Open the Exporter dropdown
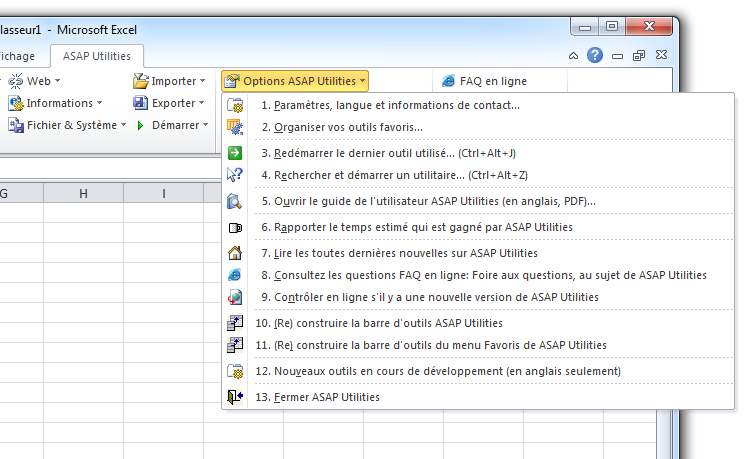Viewport: 750px width, 459px height. 201,103
